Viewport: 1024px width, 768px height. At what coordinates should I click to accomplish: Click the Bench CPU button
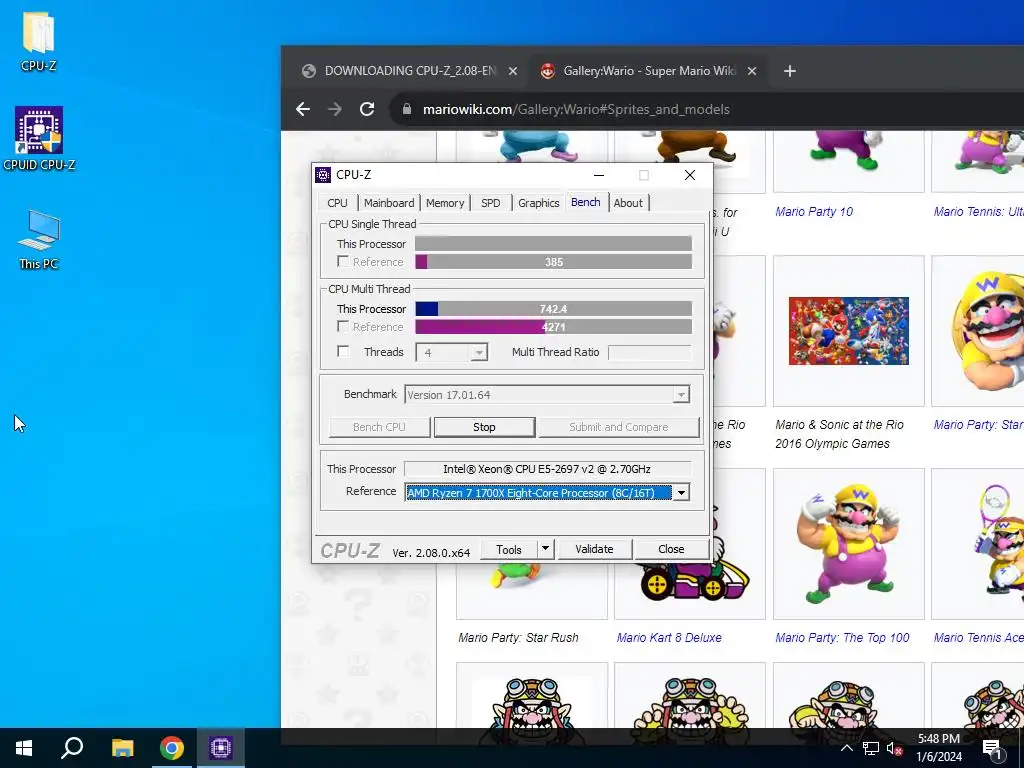point(379,427)
